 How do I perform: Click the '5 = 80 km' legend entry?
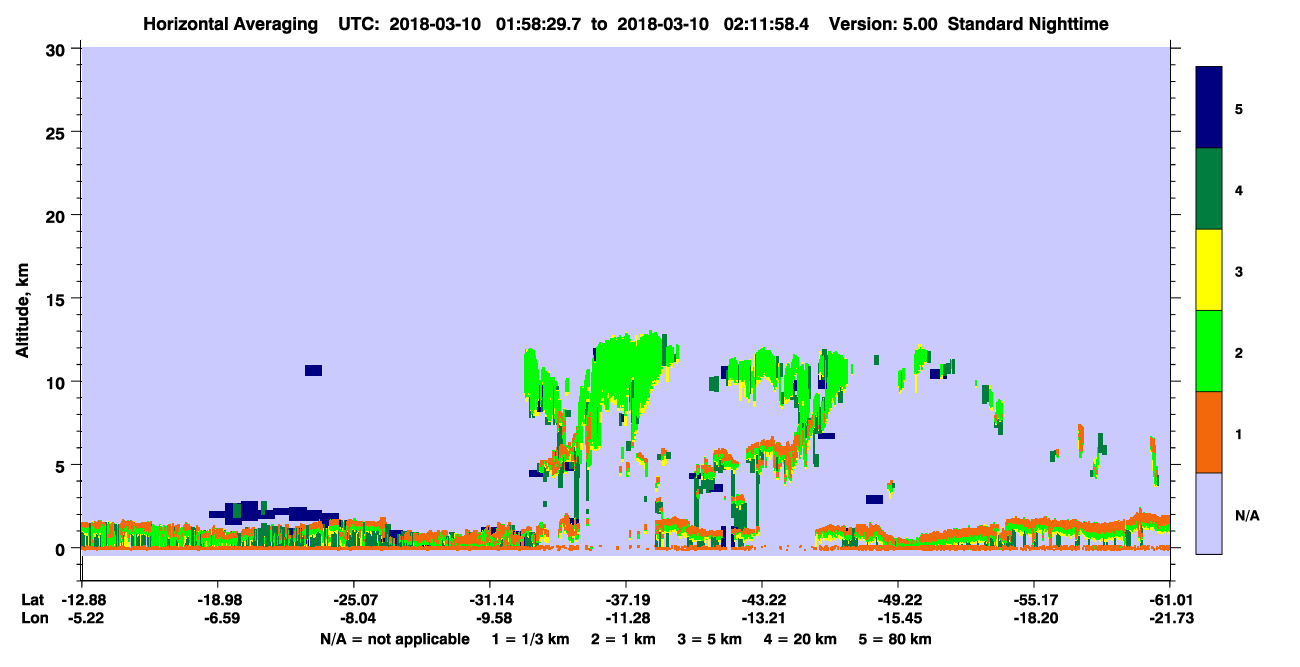tap(894, 639)
